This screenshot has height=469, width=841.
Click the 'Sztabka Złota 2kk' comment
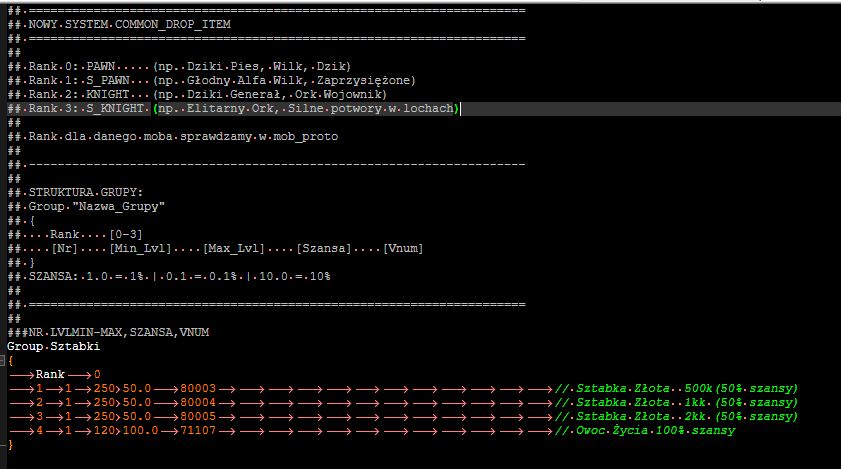pos(676,416)
